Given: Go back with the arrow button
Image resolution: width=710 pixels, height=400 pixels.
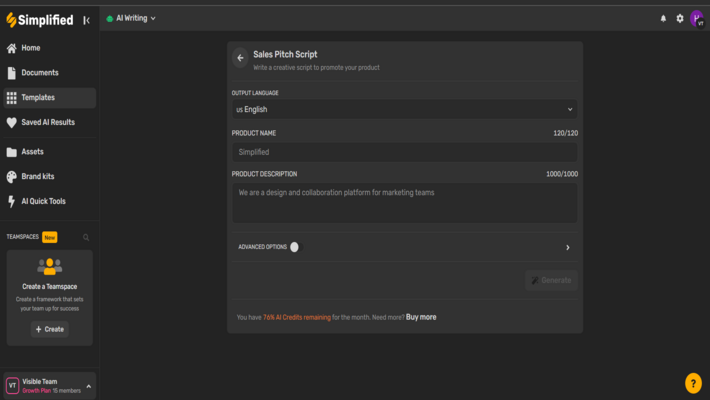Looking at the screenshot, I should tap(240, 58).
